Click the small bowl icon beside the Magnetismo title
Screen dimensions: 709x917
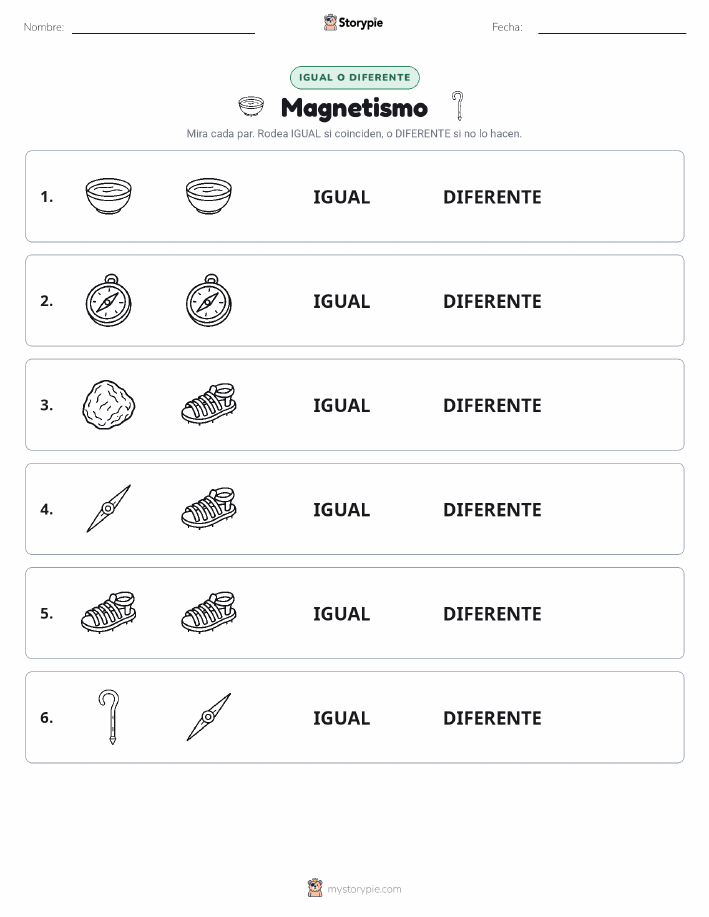click(x=251, y=106)
